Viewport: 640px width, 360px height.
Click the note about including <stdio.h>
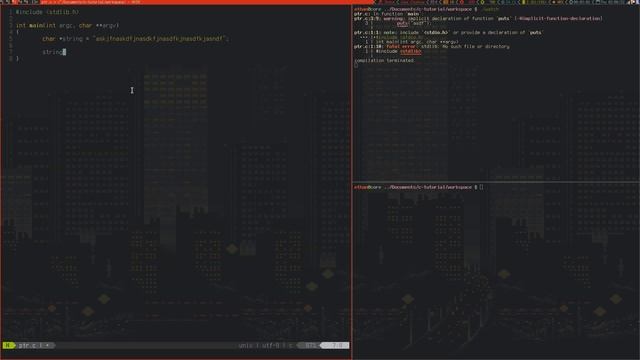pos(448,33)
